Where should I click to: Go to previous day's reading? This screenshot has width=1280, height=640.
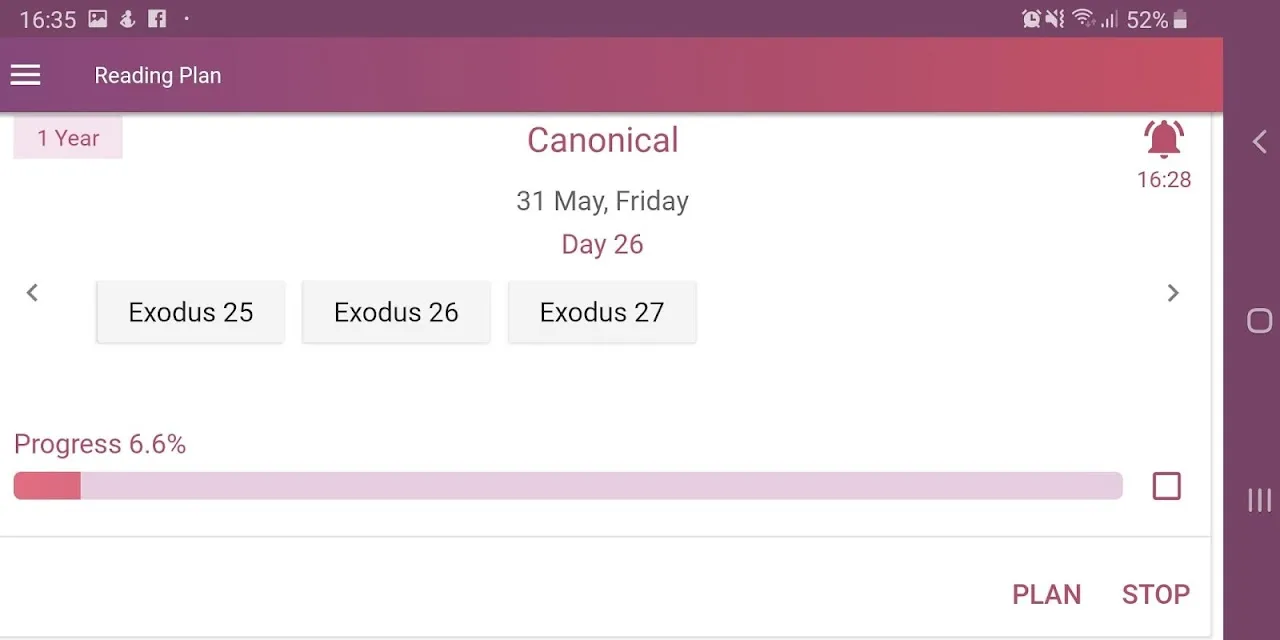coord(32,293)
